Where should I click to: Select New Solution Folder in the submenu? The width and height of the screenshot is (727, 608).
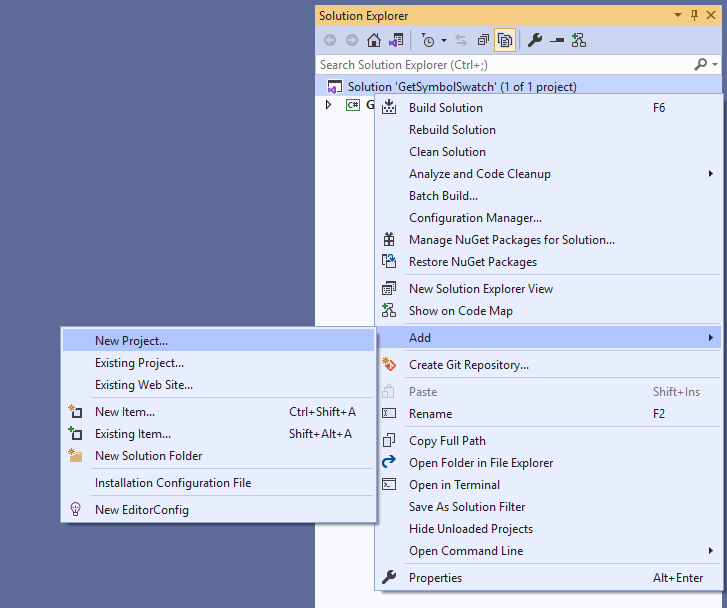pos(148,456)
